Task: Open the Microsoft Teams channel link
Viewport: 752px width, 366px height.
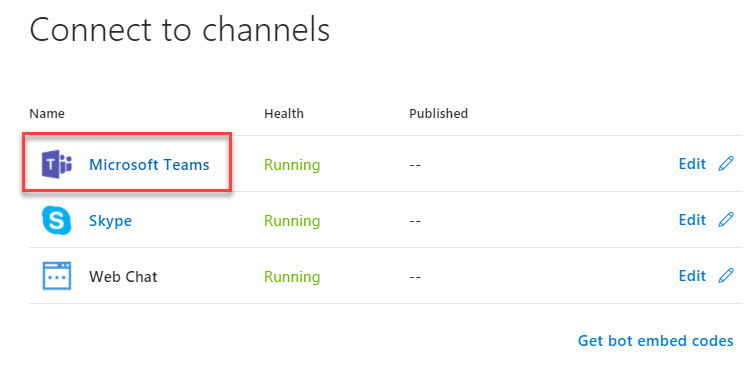Action: tap(149, 165)
